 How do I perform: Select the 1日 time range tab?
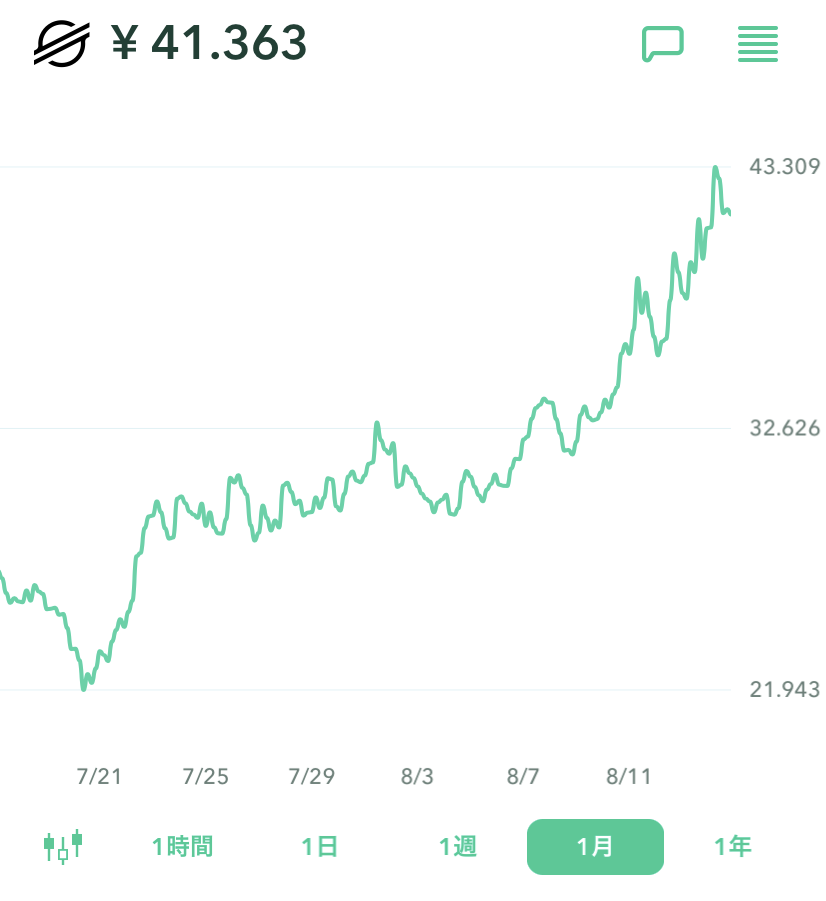pos(320,847)
